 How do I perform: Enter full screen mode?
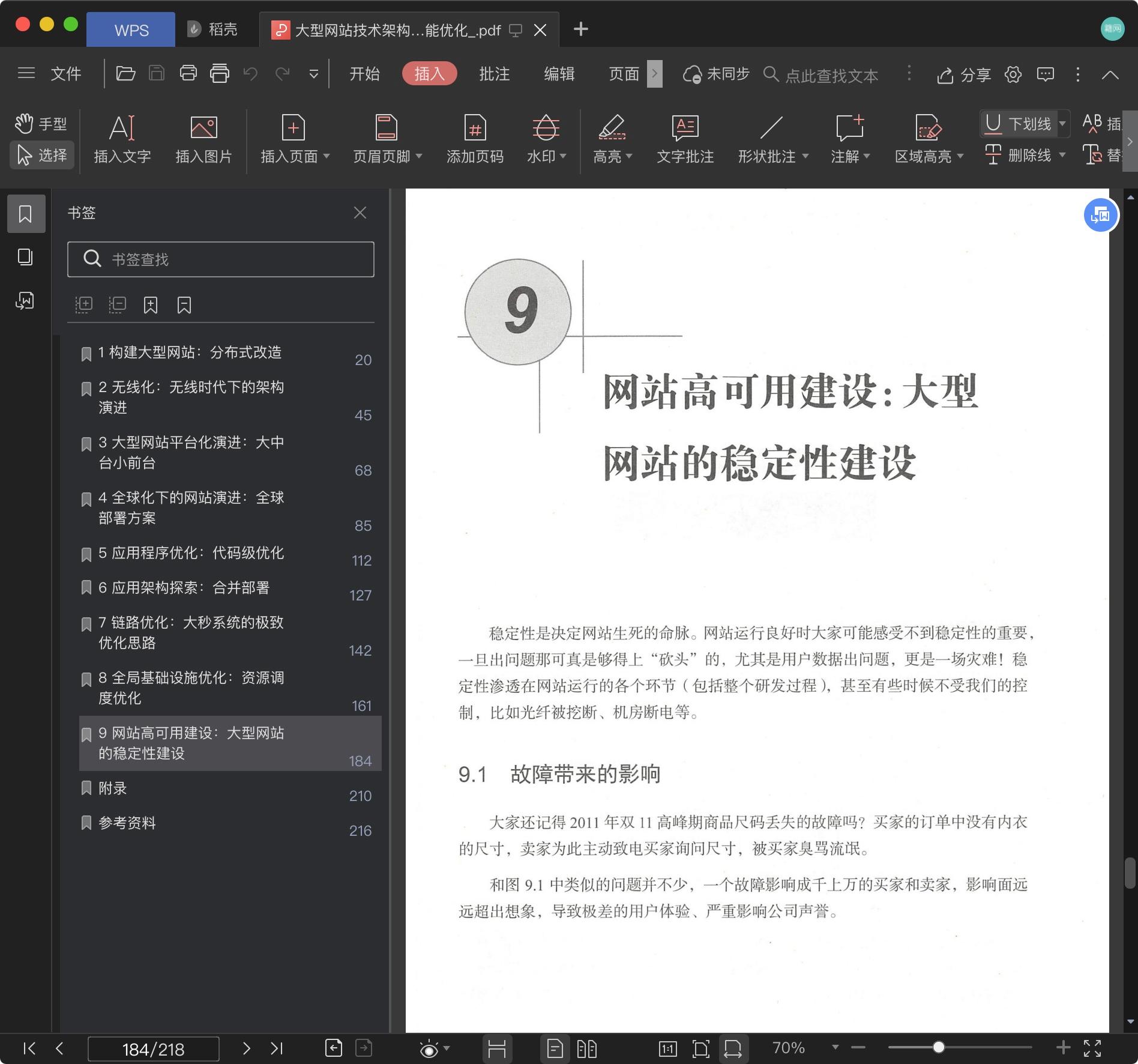[1092, 1048]
